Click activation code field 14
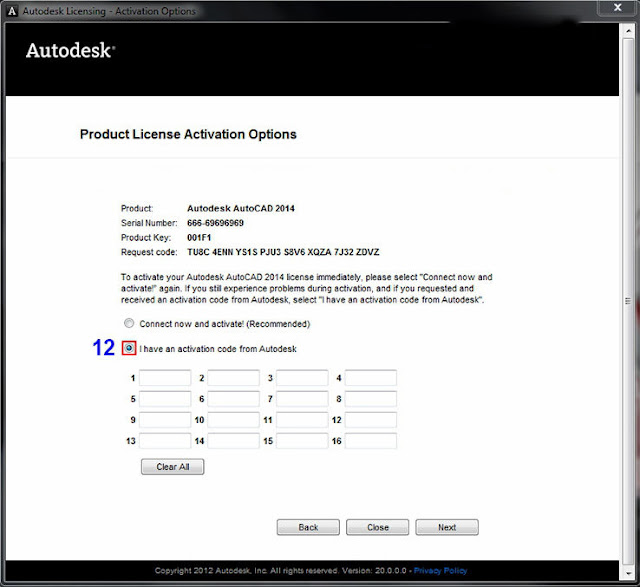This screenshot has width=640, height=587. pos(233,441)
